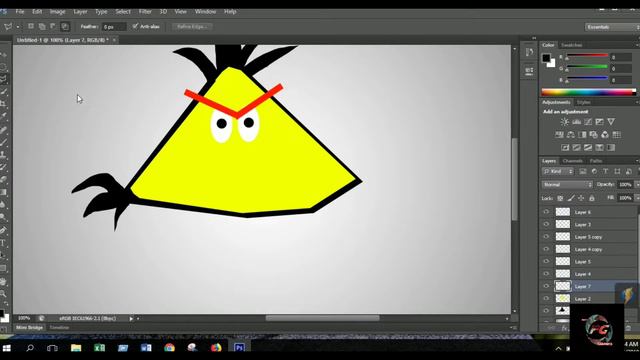This screenshot has height=360, width=640.
Task: Hide Layer 6 visibility eye
Action: [546, 212]
